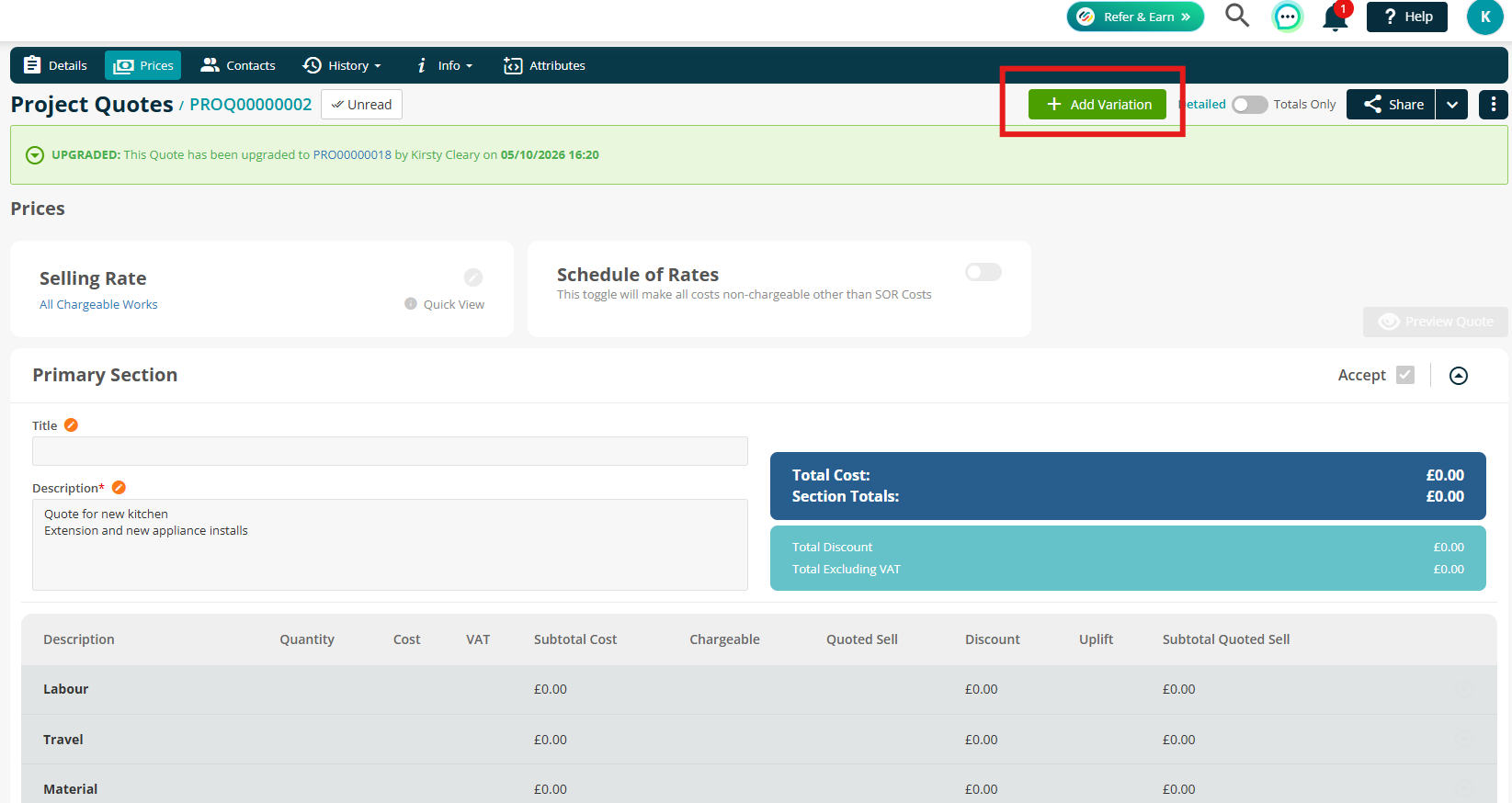Open the chat bubble icon
Screen dimensions: 1512x803
coord(1288,17)
